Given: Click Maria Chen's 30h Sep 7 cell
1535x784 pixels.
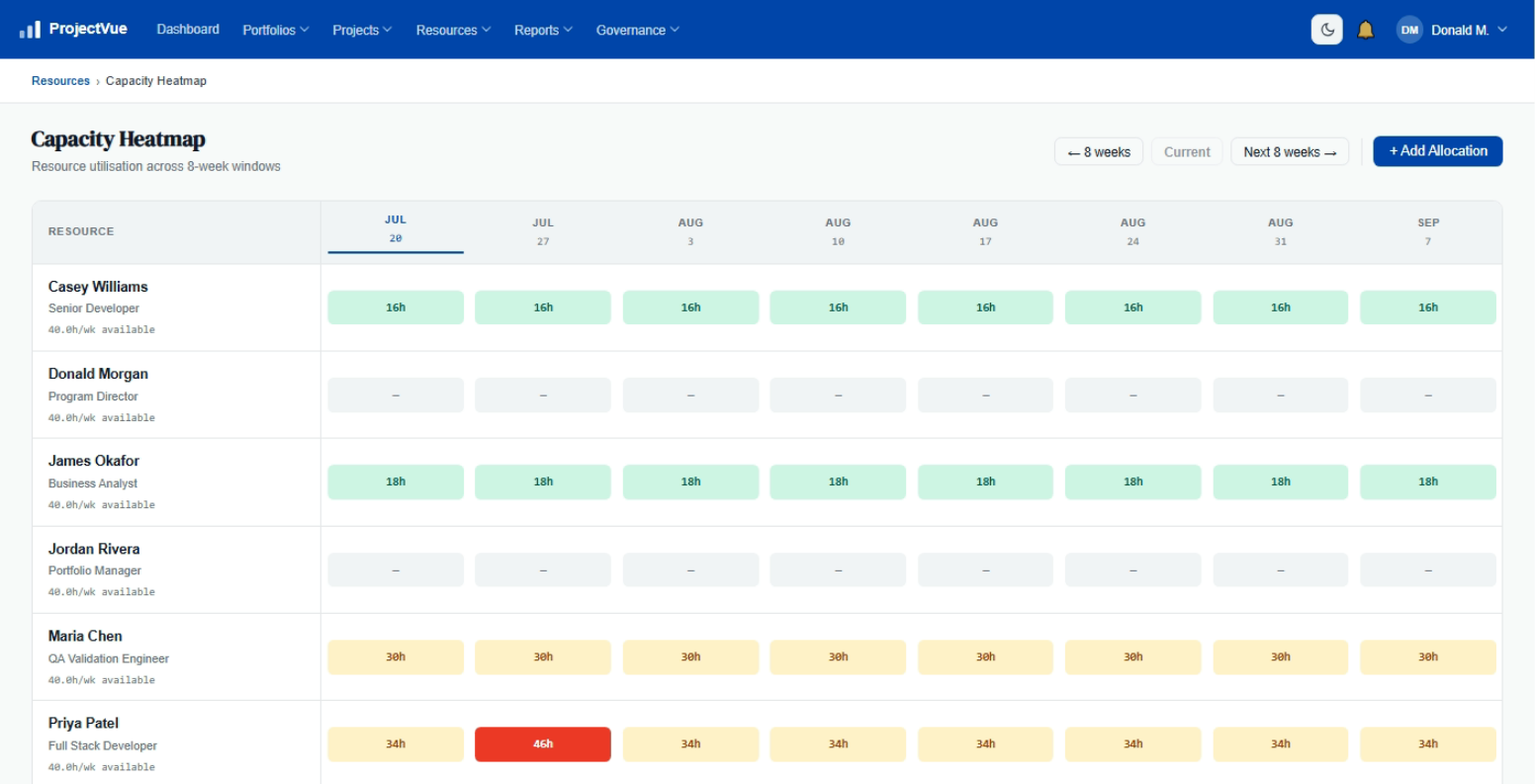Looking at the screenshot, I should (x=1428, y=656).
